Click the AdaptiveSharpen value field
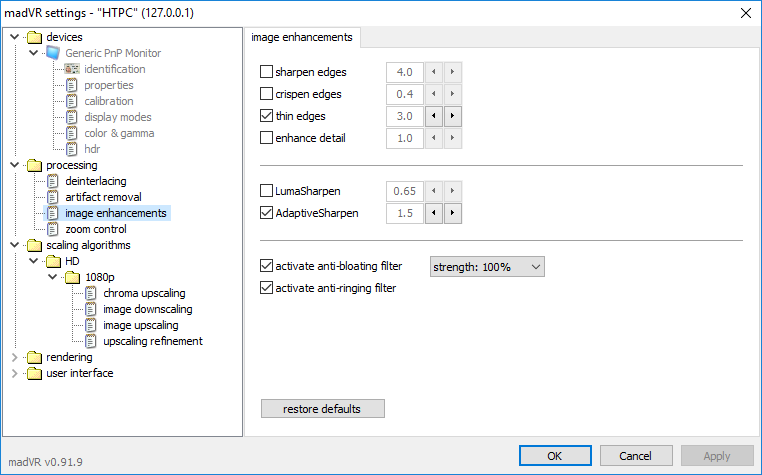 click(x=405, y=213)
